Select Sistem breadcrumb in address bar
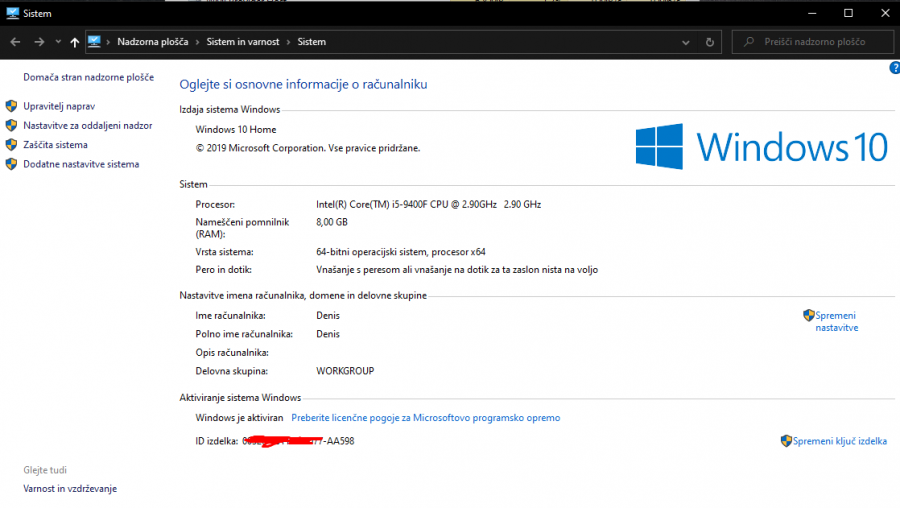 312,42
